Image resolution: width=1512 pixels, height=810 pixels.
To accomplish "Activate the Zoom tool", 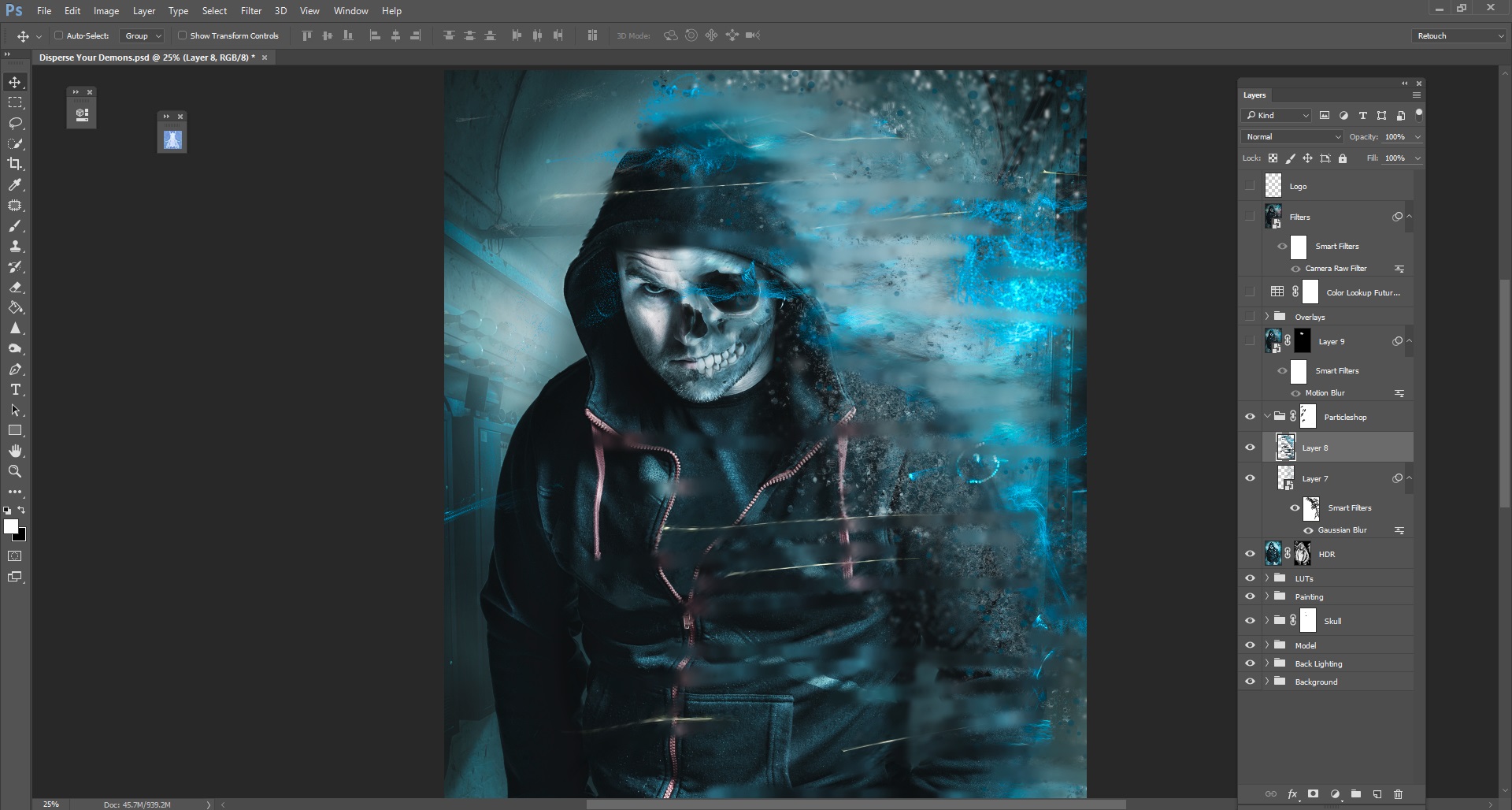I will coord(14,471).
